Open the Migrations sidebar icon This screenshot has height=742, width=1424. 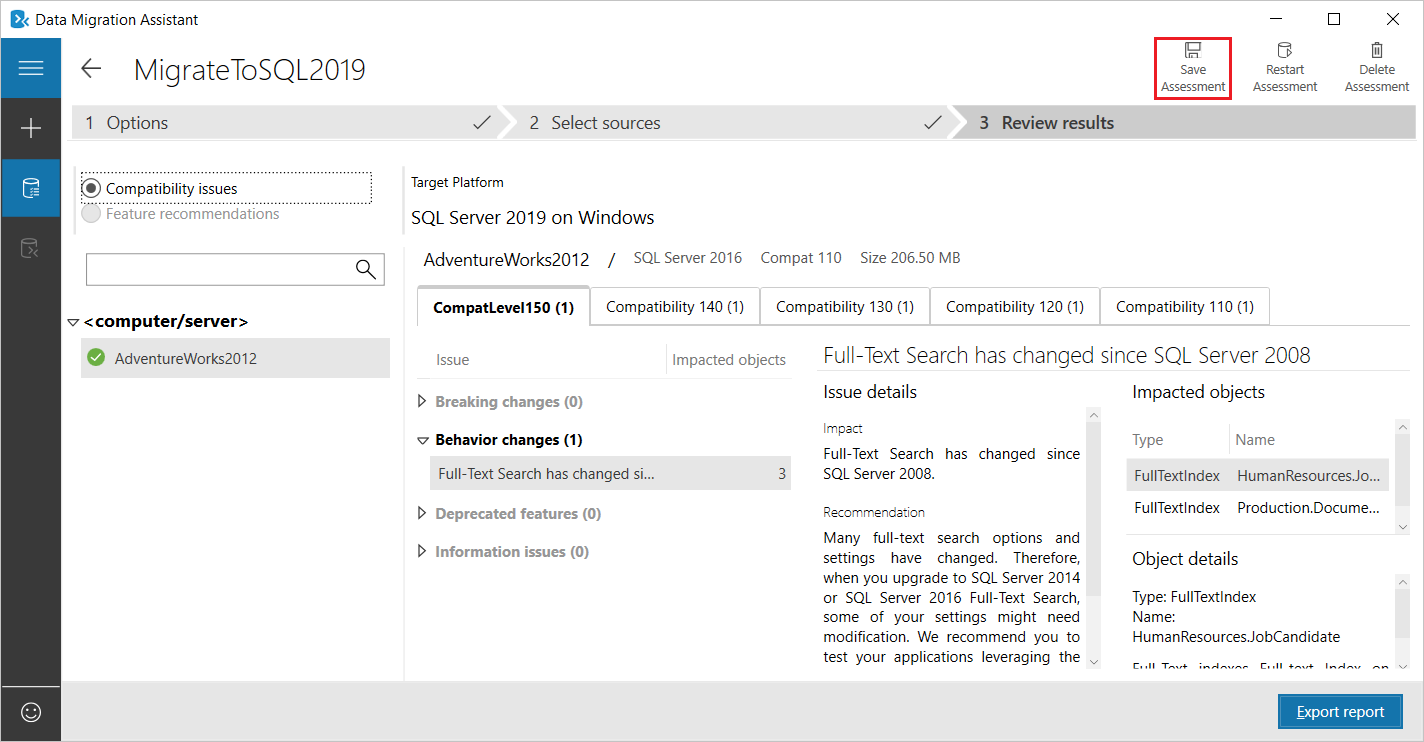coord(31,248)
